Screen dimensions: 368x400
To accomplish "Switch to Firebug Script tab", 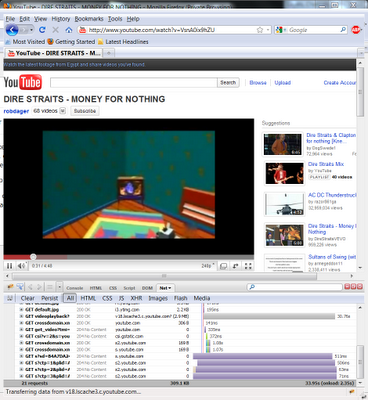I will (x=129, y=288).
